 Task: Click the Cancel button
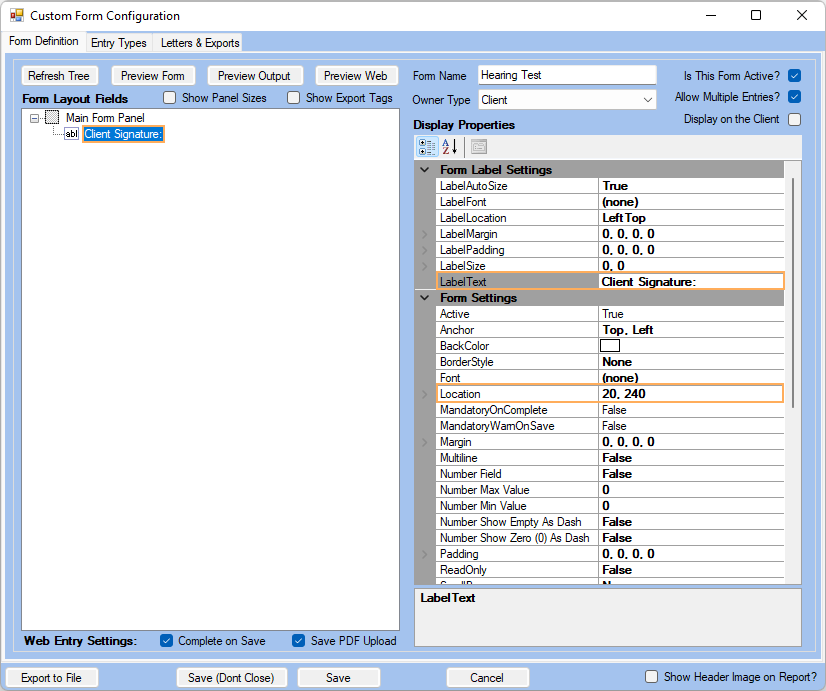[x=487, y=678]
